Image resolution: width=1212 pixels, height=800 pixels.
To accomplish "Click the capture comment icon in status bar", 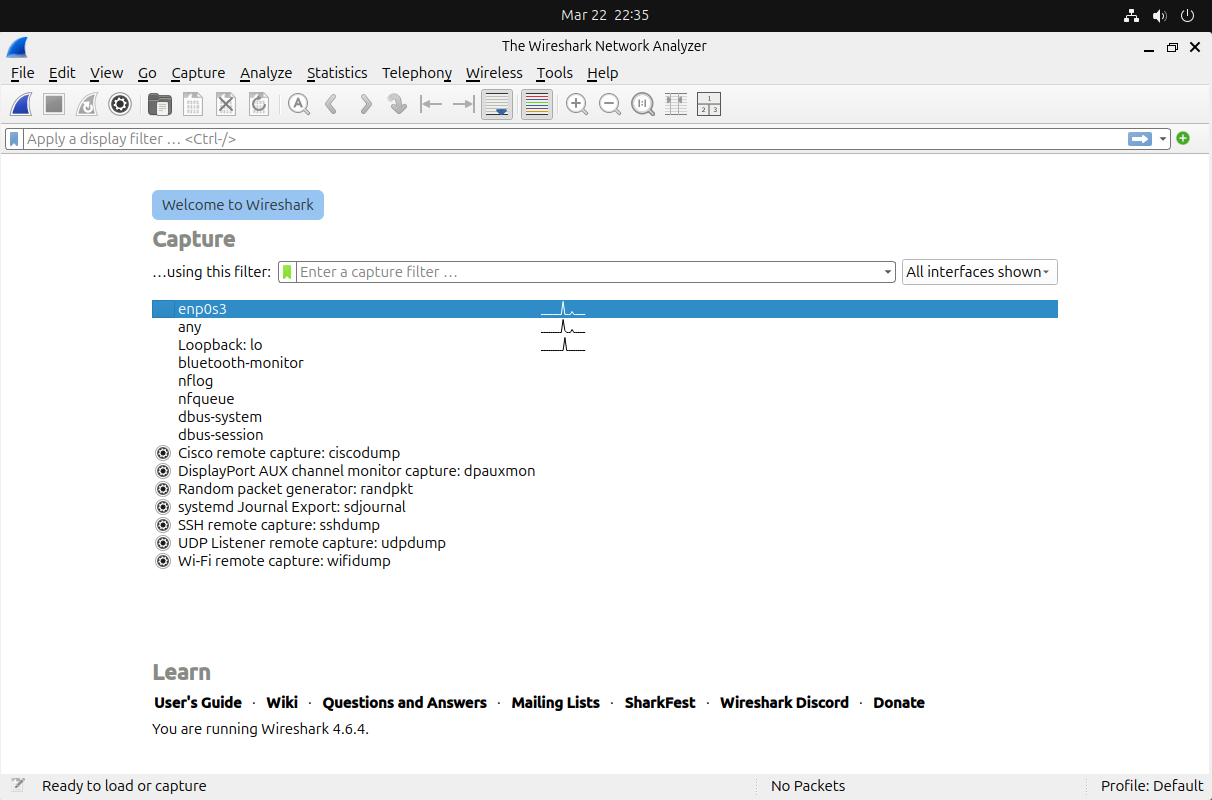I will (x=17, y=785).
